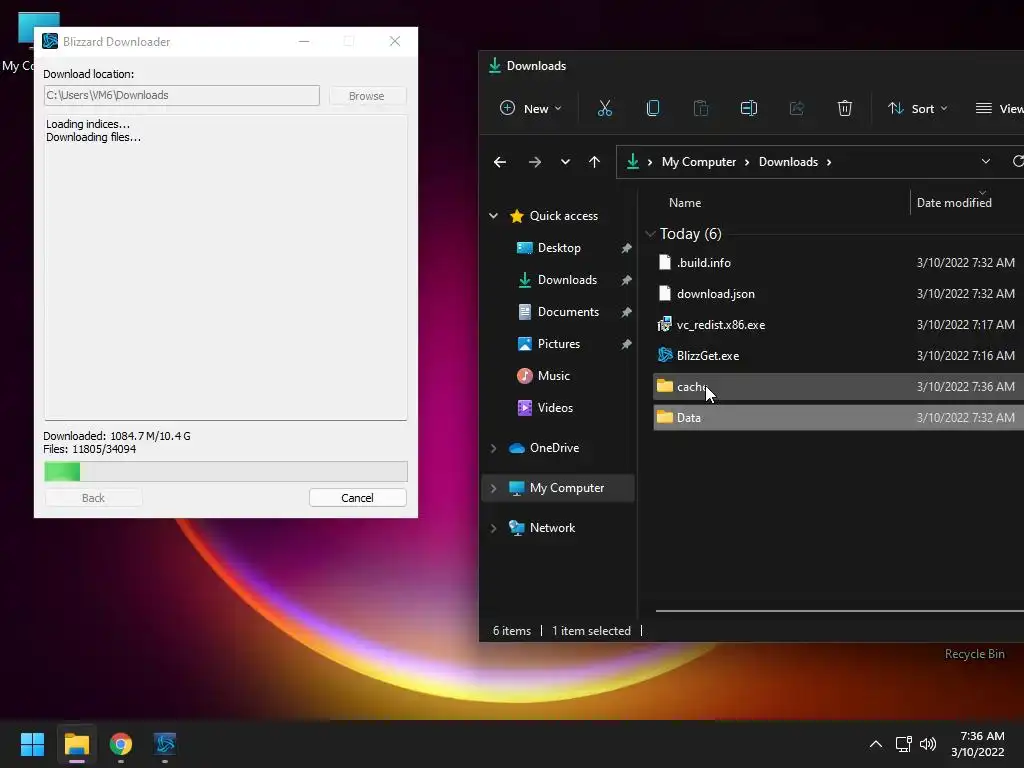Click the "3/10/2022 7:36 AM" date of cache
This screenshot has height=768, width=1024.
(965, 387)
